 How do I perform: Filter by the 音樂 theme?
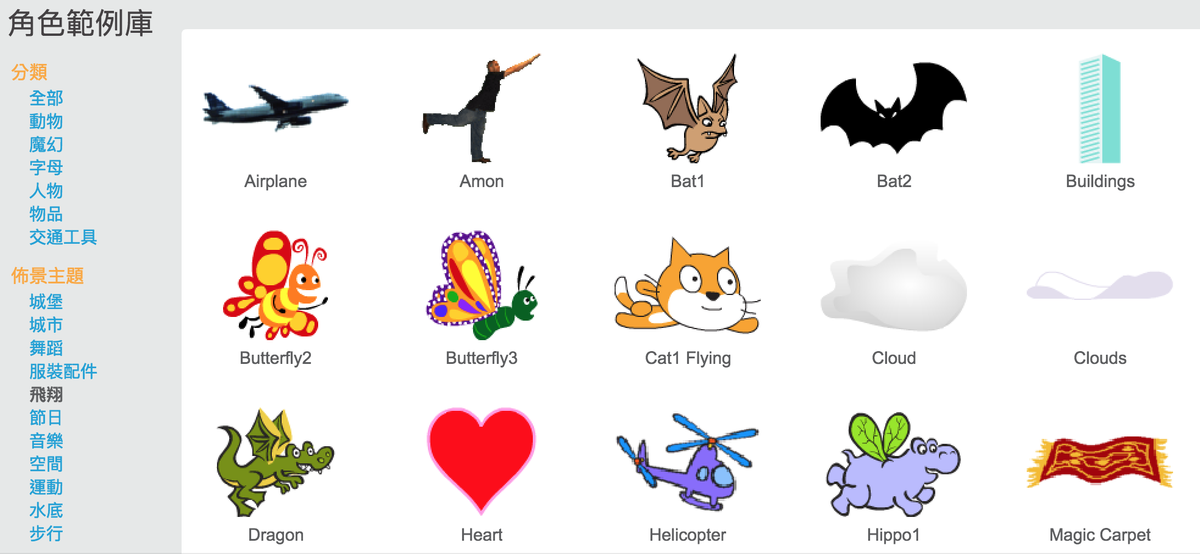46,440
